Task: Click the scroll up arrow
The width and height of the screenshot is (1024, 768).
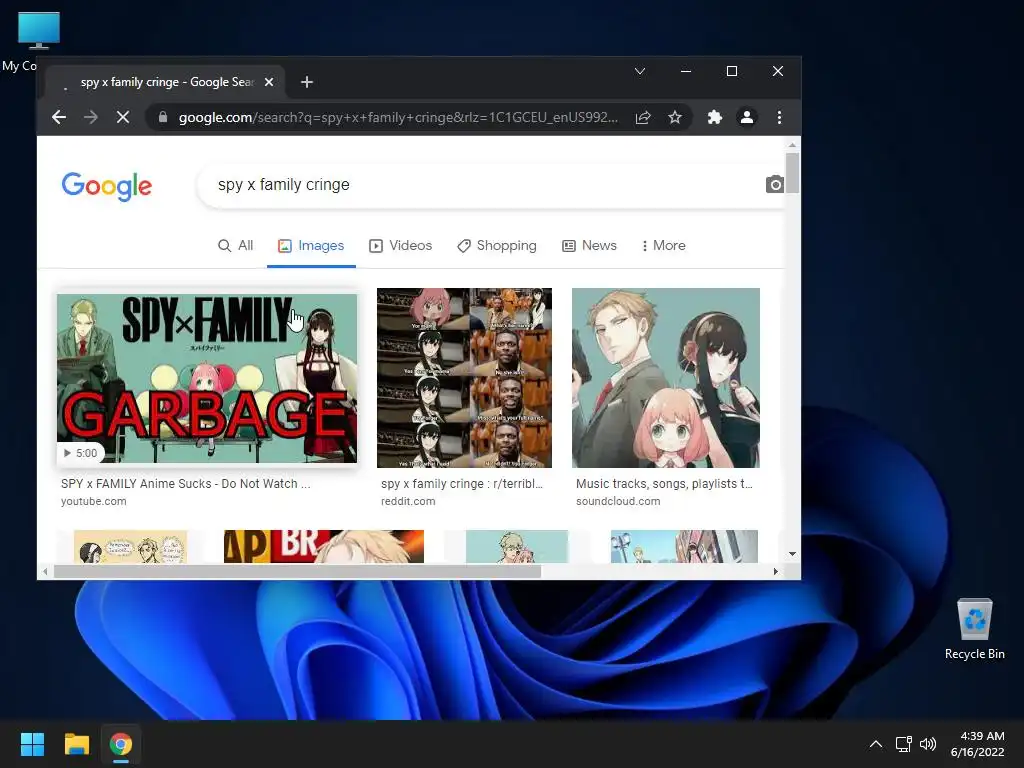Action: pyautogui.click(x=792, y=146)
